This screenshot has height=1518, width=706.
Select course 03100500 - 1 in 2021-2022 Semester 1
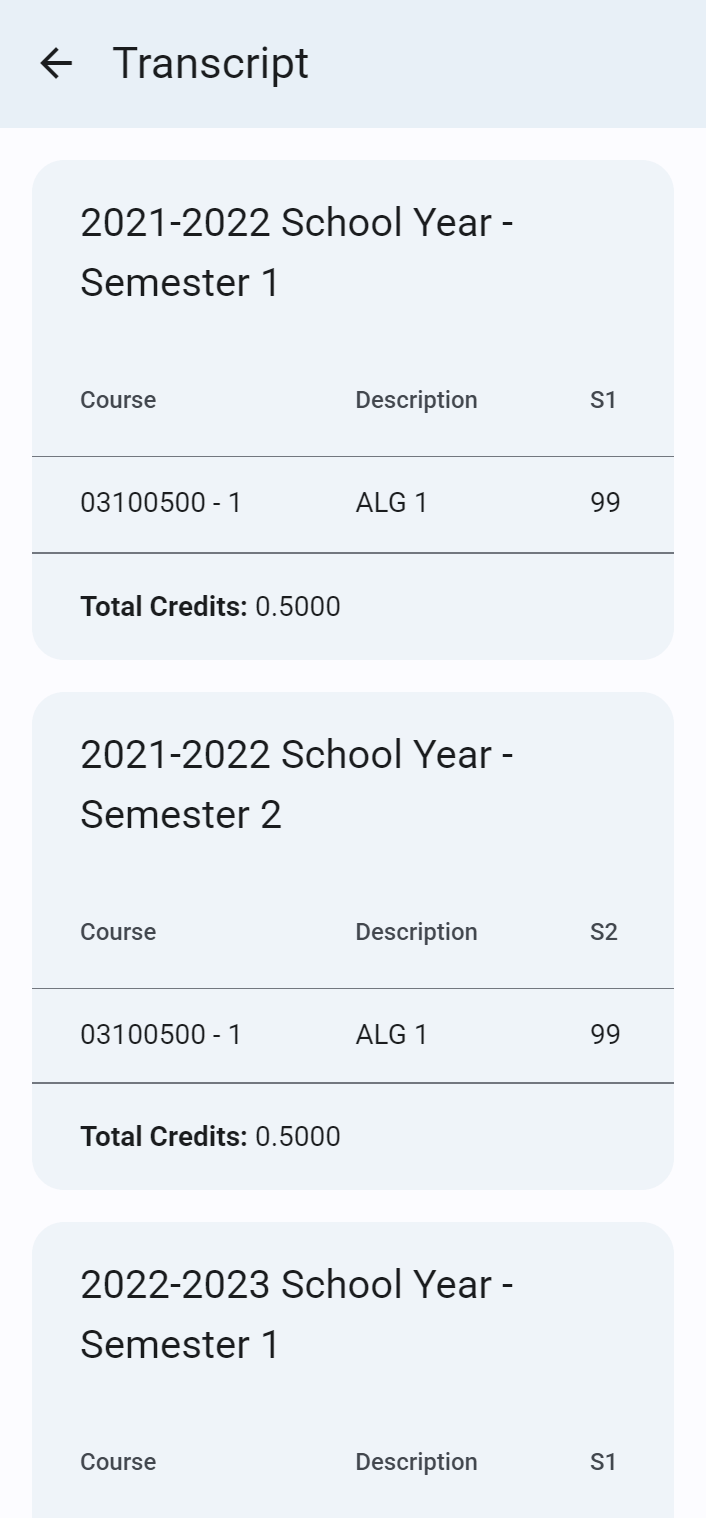coord(160,502)
